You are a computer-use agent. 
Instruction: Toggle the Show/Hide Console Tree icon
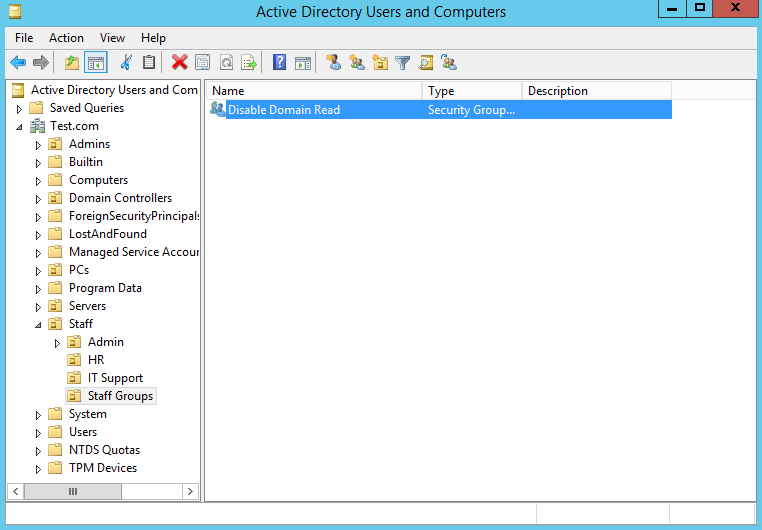click(96, 62)
